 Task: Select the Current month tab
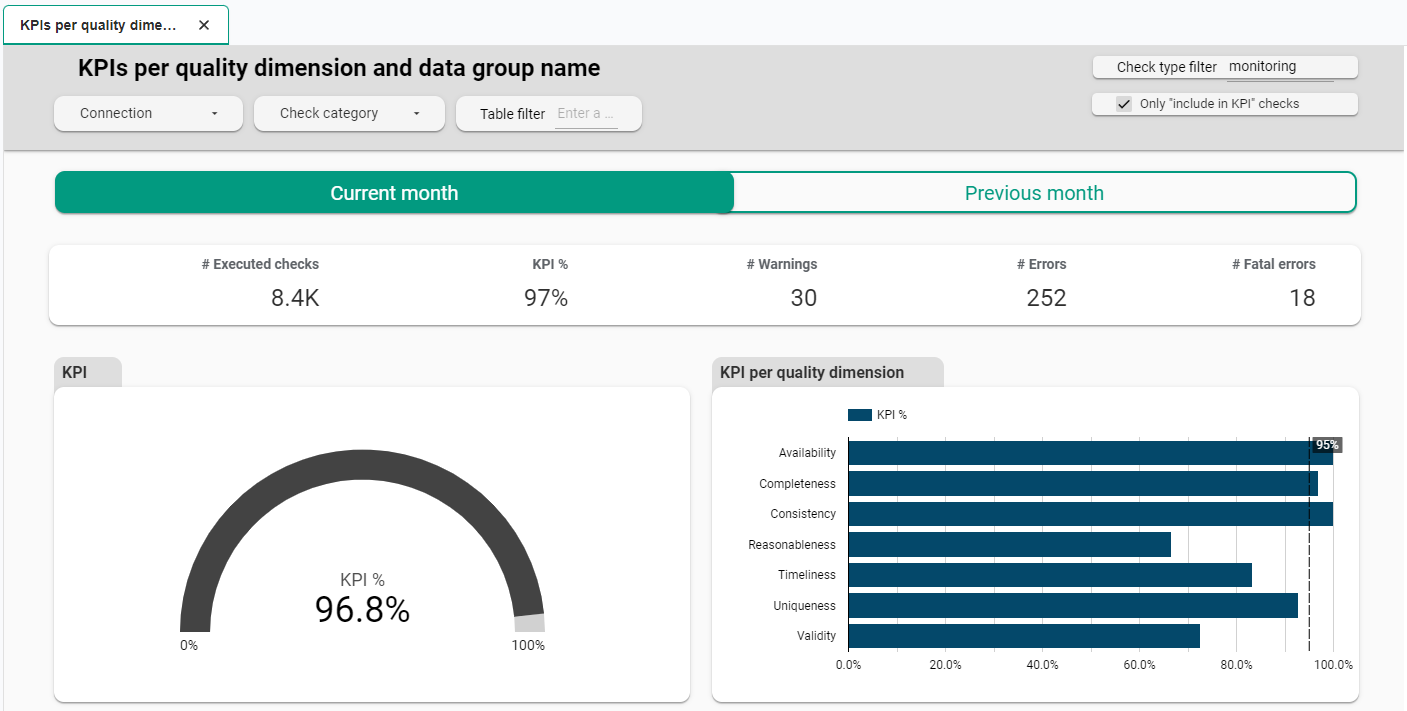pyautogui.click(x=394, y=192)
